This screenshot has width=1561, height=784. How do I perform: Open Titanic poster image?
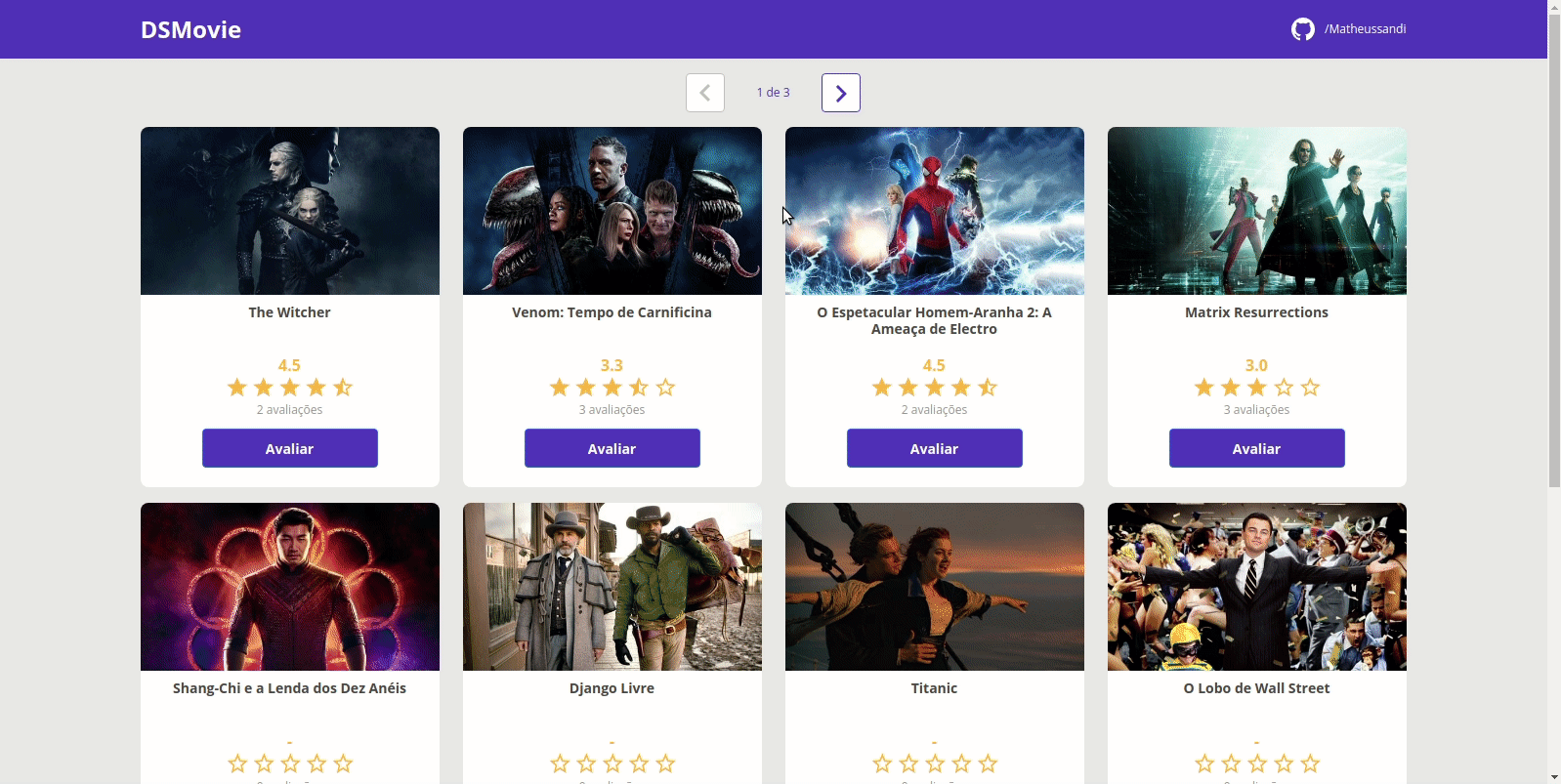(x=935, y=587)
